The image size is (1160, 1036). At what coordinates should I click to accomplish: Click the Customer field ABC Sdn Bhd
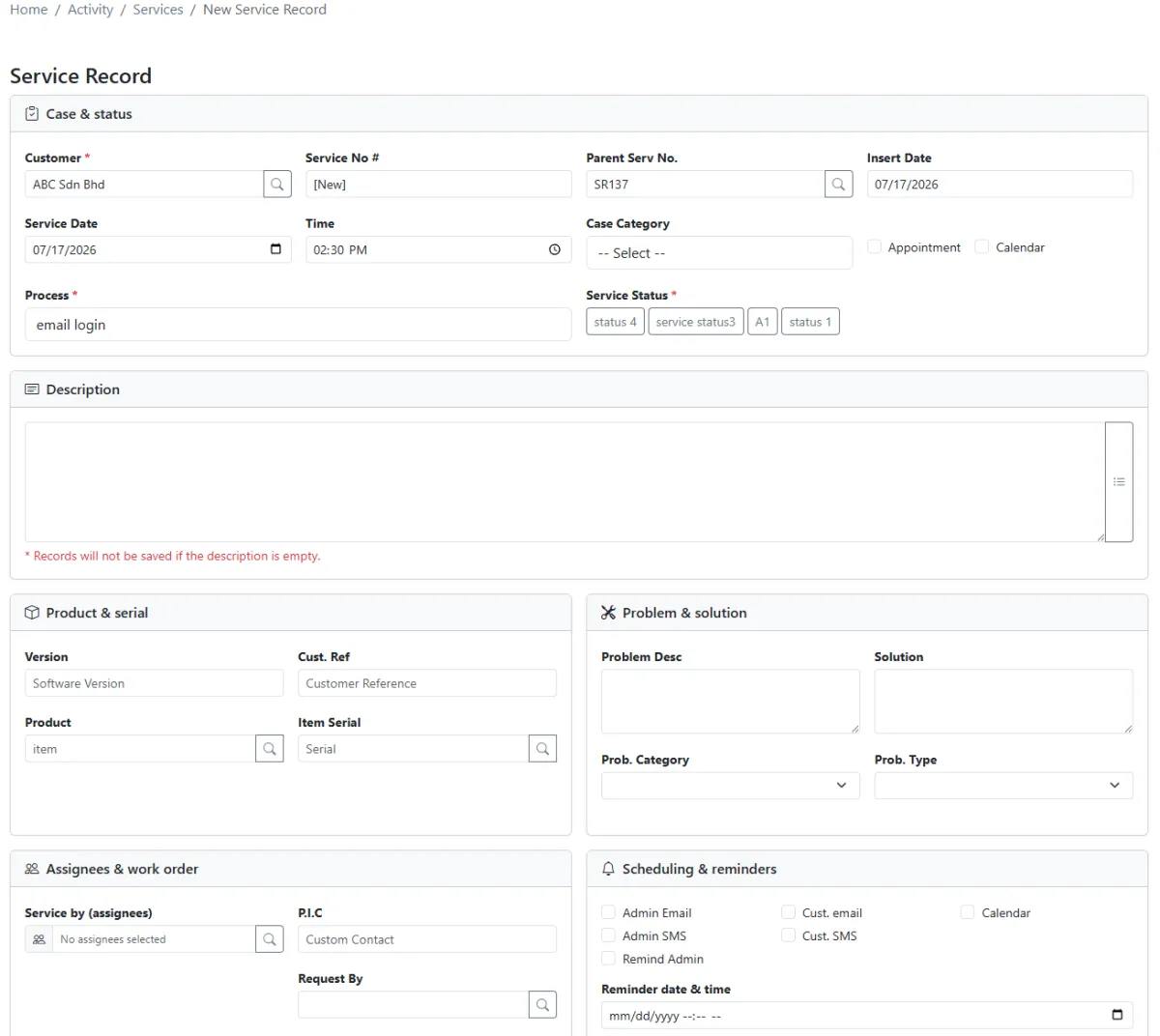point(144,185)
